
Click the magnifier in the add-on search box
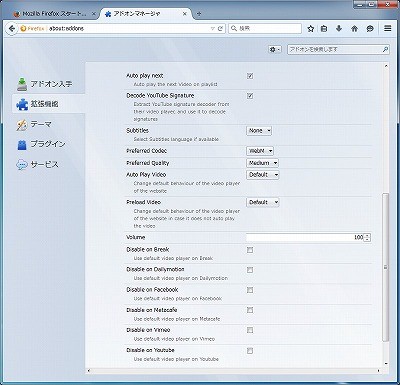pyautogui.click(x=385, y=49)
